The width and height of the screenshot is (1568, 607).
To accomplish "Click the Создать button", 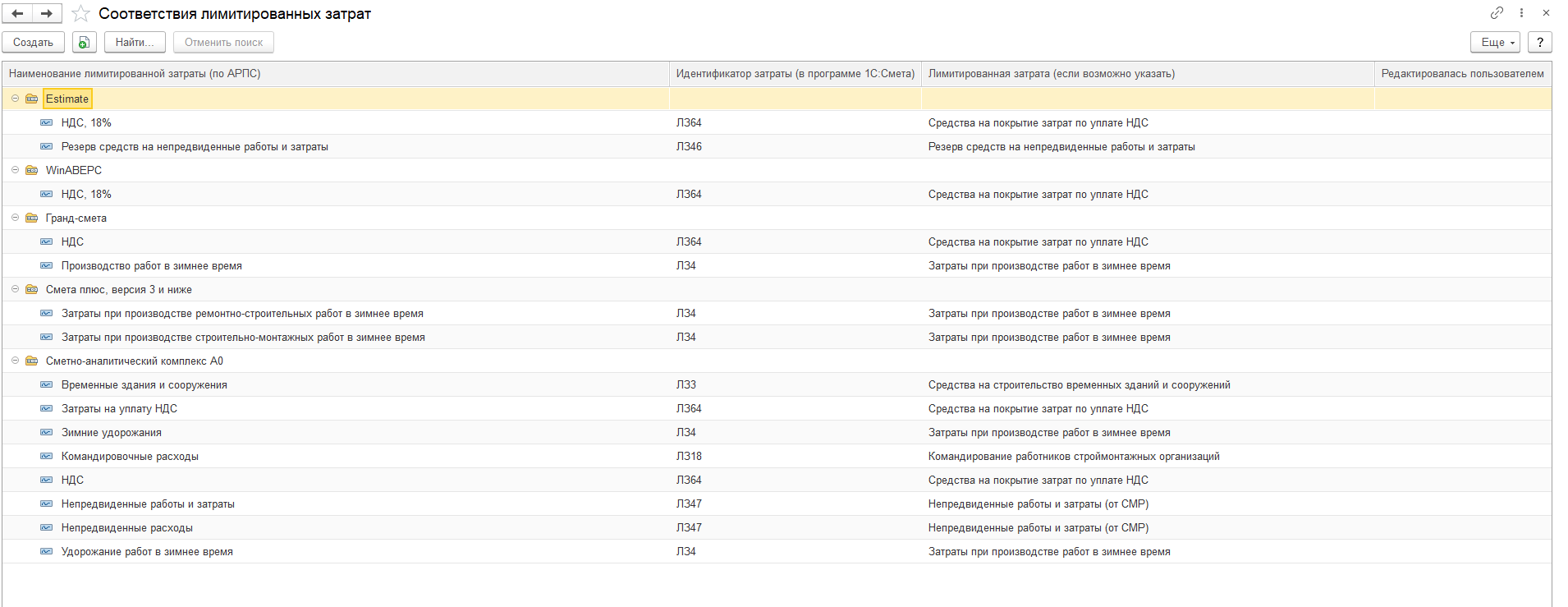I will [33, 43].
